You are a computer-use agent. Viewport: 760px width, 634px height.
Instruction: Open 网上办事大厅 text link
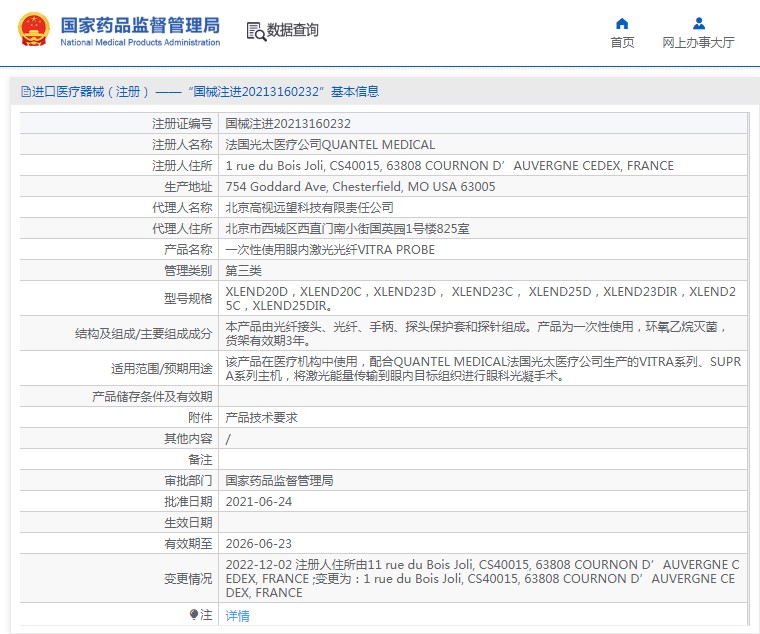698,43
